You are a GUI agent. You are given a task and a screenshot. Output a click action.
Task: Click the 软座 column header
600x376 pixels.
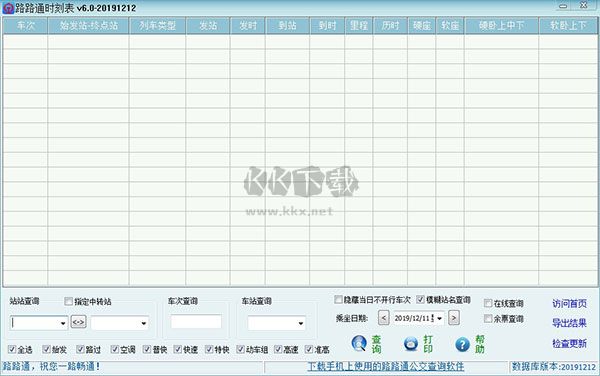(x=450, y=26)
